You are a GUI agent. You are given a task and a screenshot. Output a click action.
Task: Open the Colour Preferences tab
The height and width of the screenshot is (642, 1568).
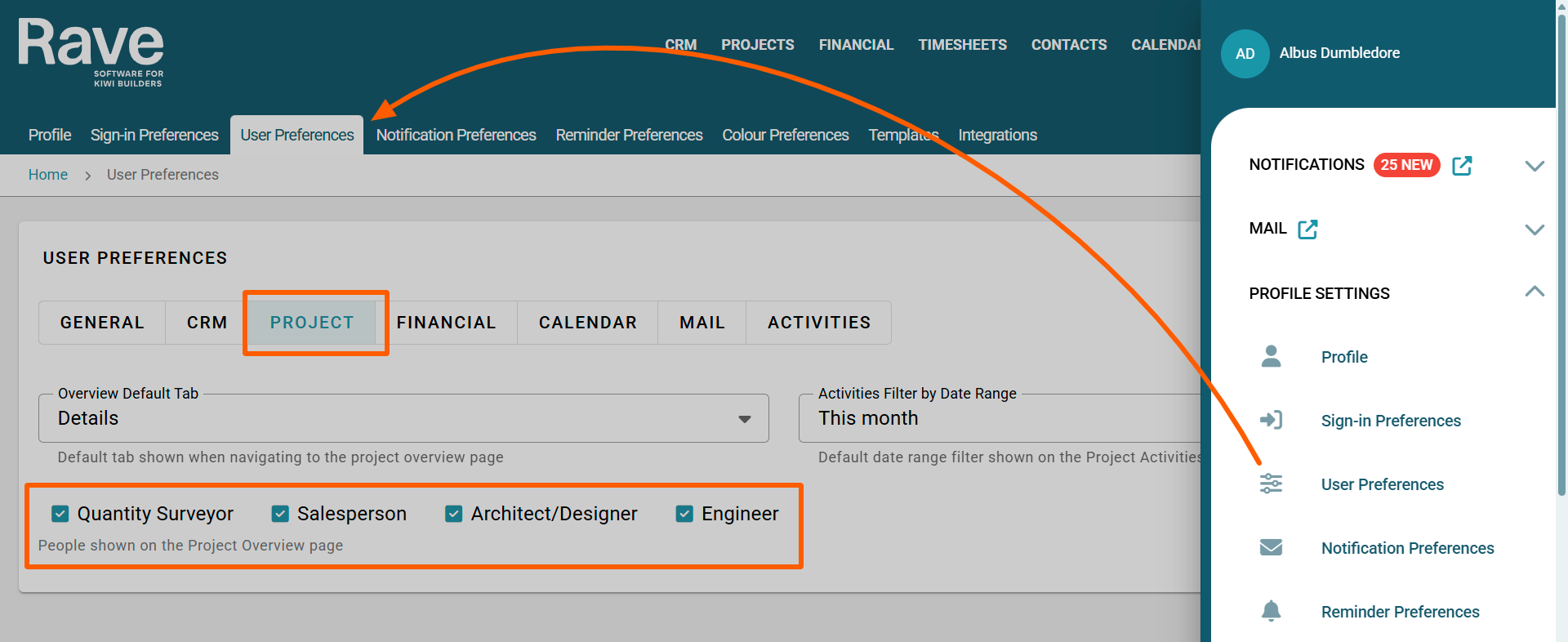(785, 135)
